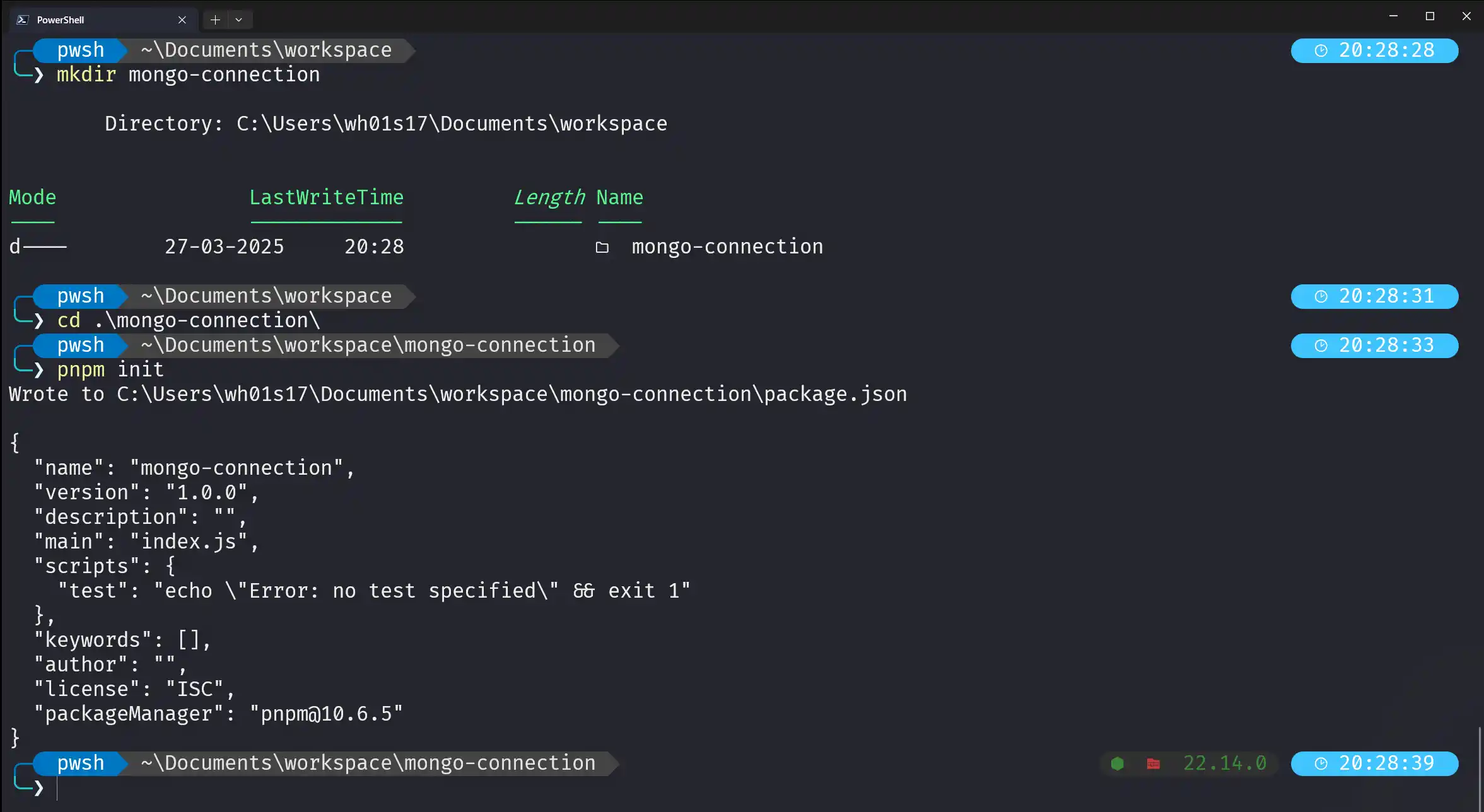
Task: Close the PowerShell tab
Action: [182, 20]
